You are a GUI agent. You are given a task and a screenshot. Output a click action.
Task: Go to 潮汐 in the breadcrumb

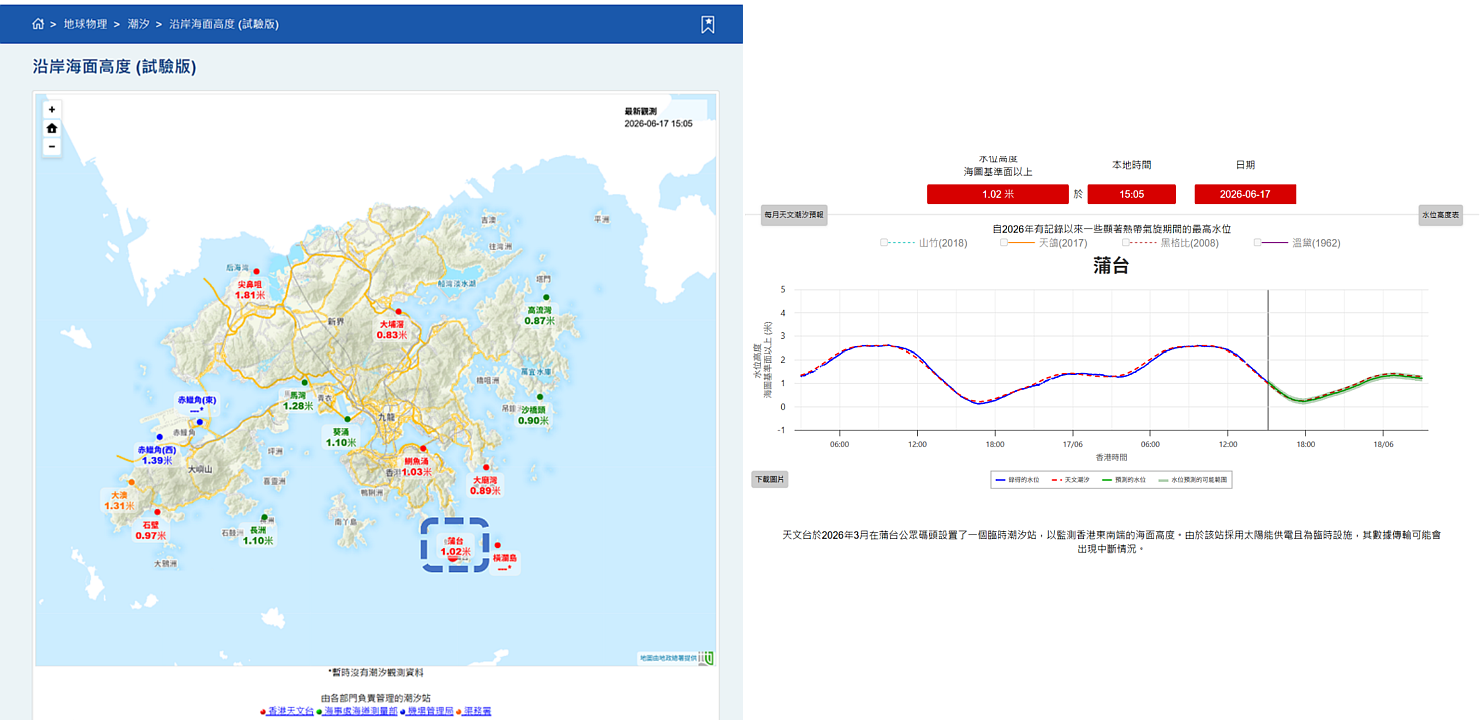coord(139,23)
